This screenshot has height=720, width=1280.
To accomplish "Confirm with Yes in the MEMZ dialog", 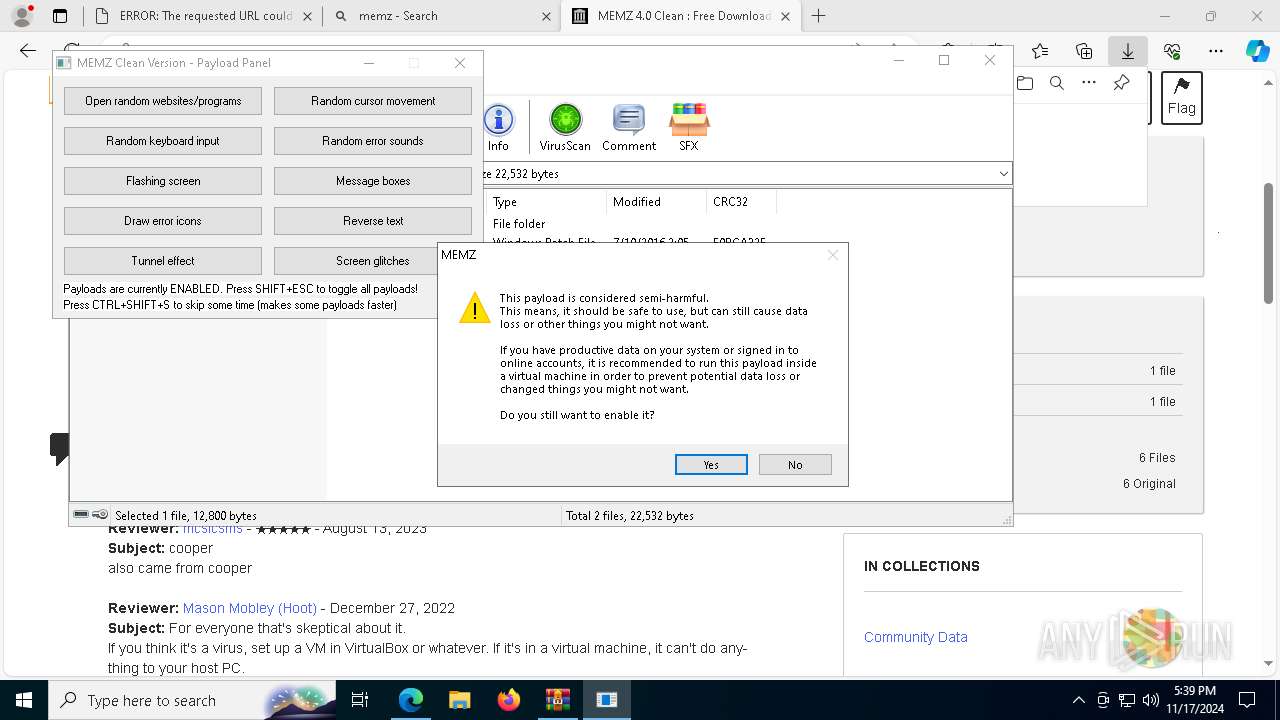I will (711, 465).
